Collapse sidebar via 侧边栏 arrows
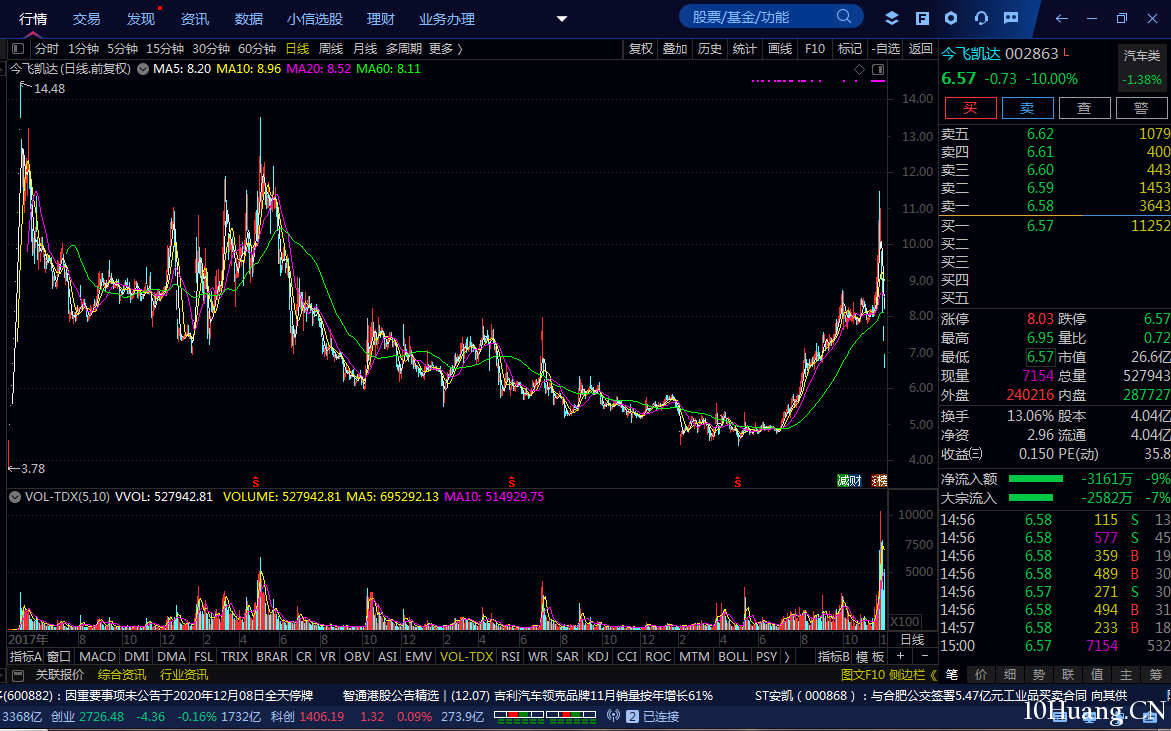1171x731 pixels. pos(934,675)
